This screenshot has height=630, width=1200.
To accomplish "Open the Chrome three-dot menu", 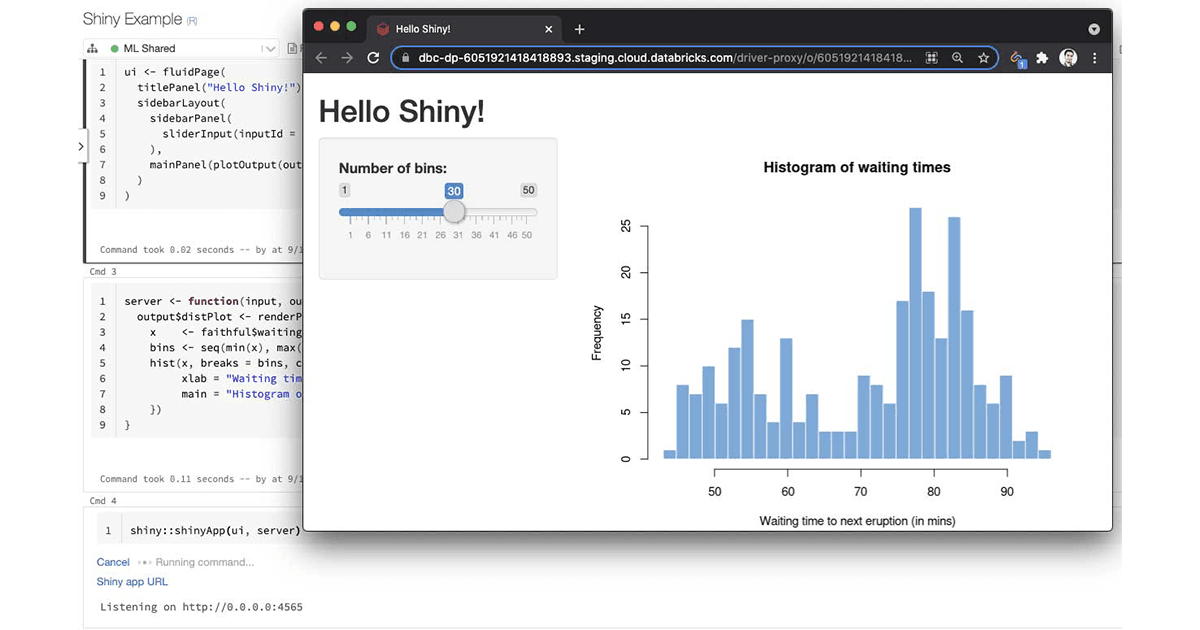I will pos(1094,58).
